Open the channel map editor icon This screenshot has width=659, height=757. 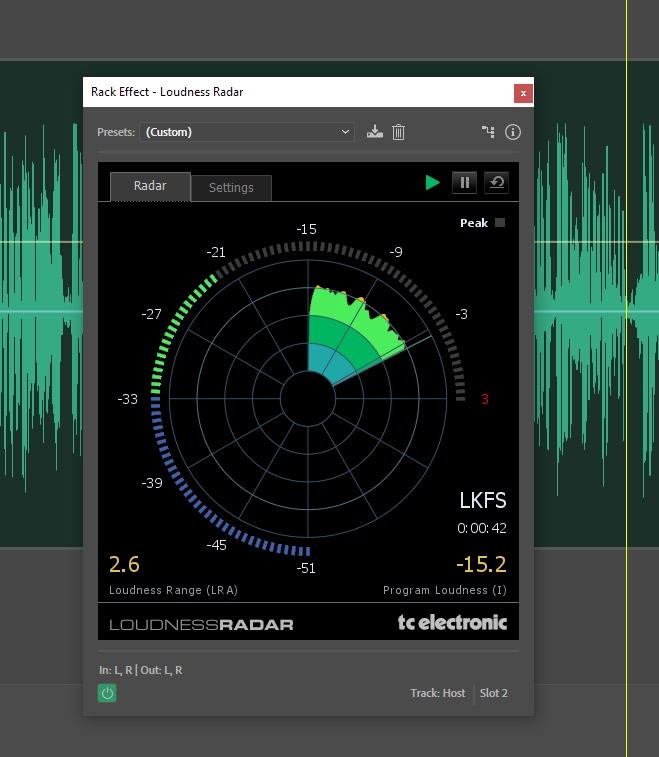point(488,132)
